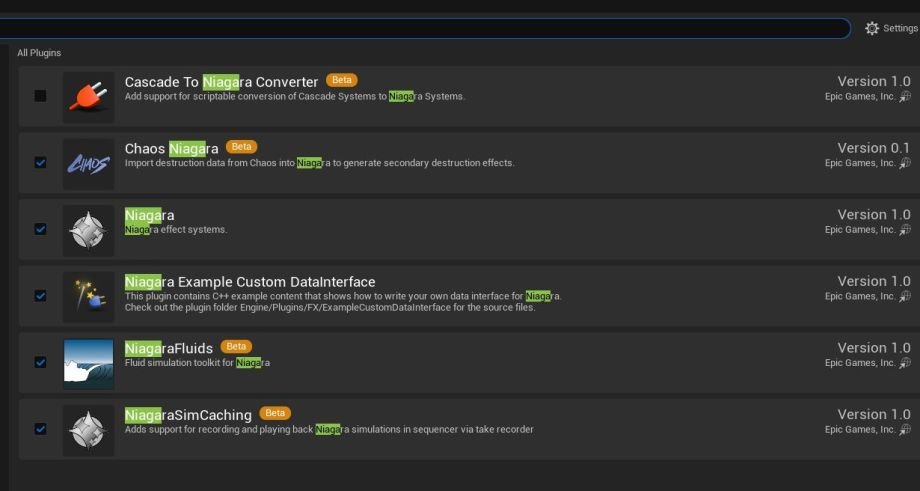The width and height of the screenshot is (920, 491).
Task: Click Version 0.1 on Chaos Niagara row
Action: [874, 148]
